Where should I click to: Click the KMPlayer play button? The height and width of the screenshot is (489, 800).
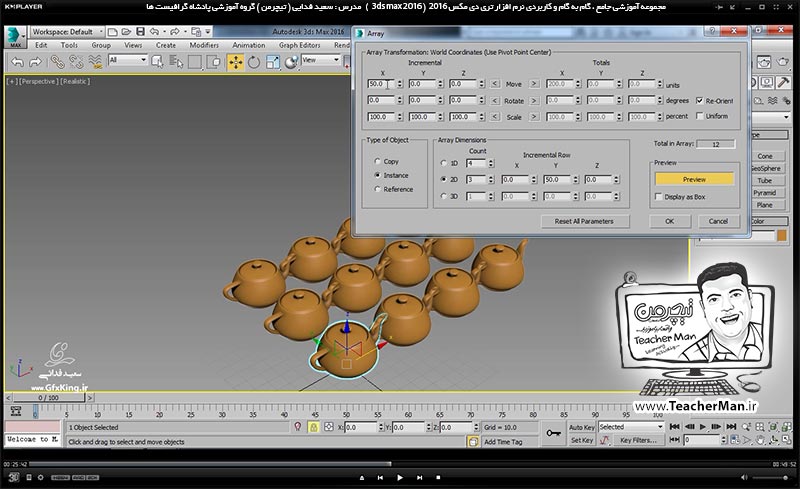[x=399, y=478]
